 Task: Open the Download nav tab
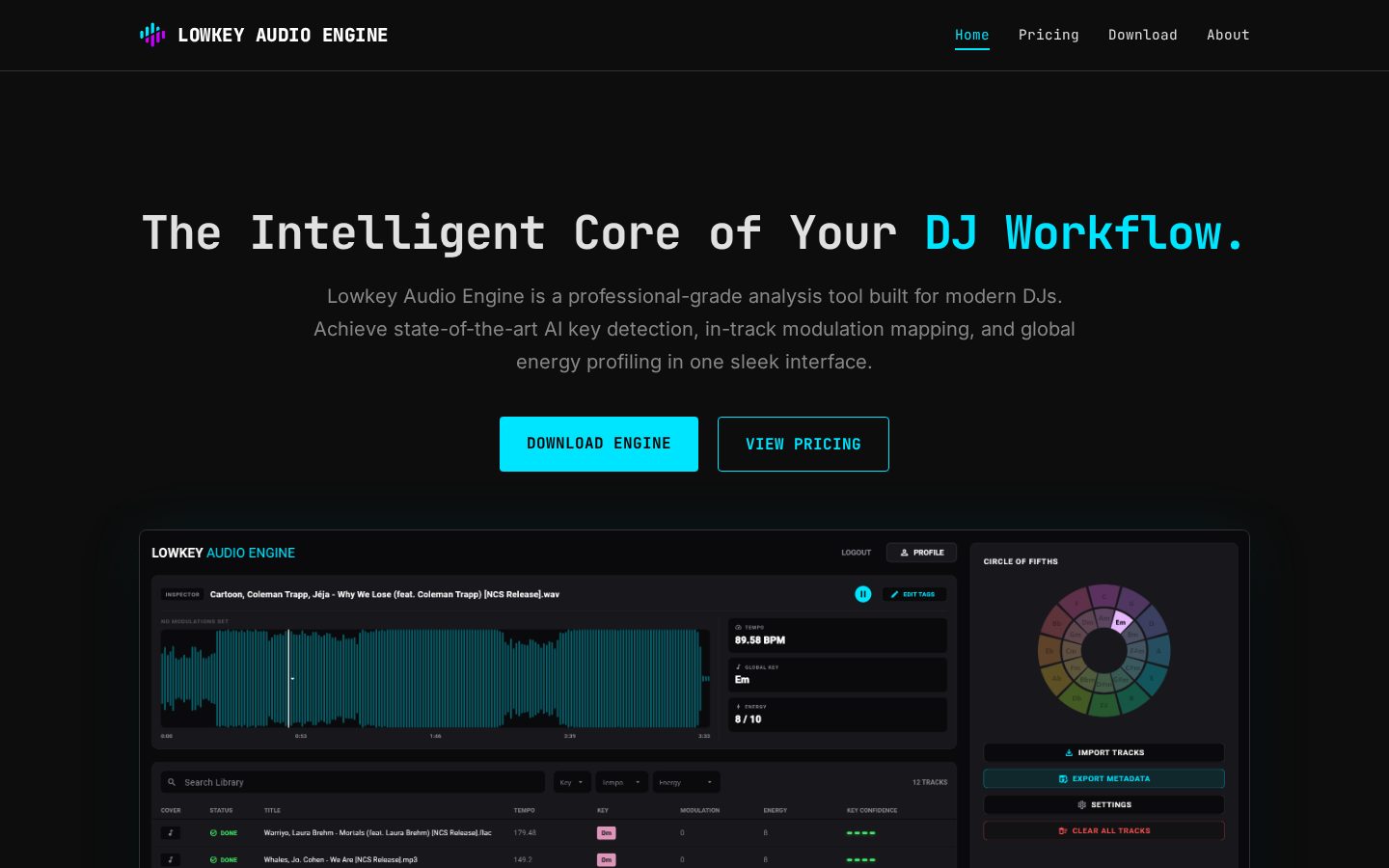click(x=1142, y=35)
